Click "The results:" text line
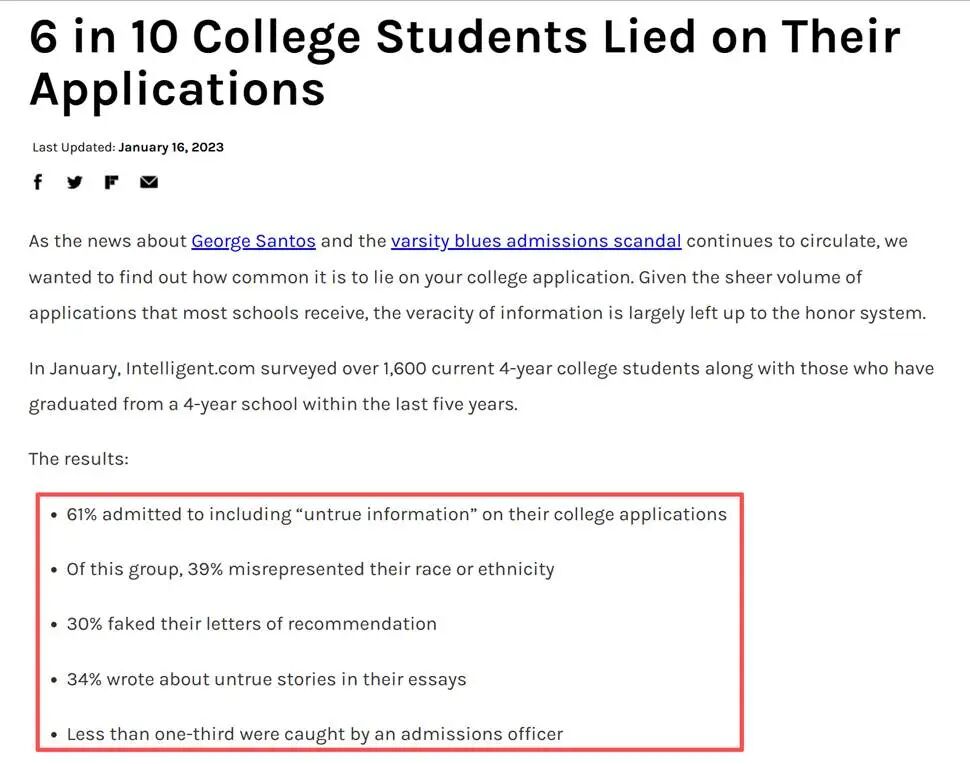This screenshot has width=970, height=764. 78,459
